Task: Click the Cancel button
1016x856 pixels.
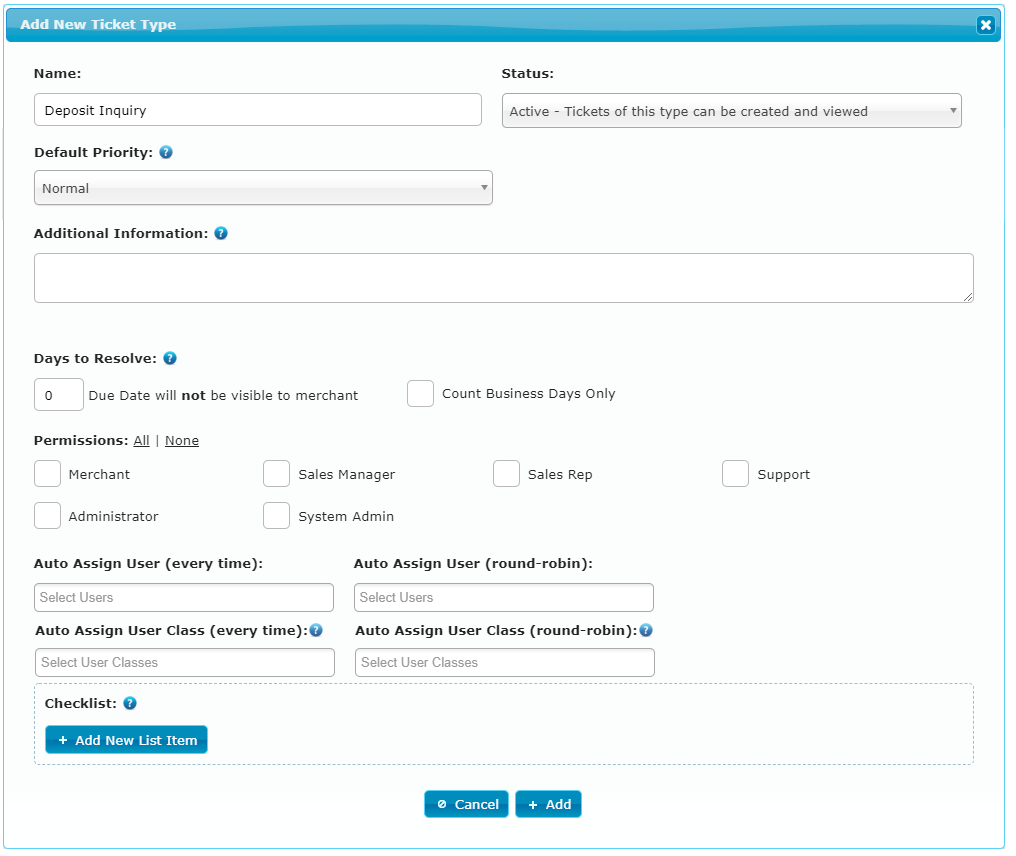Action: pyautogui.click(x=466, y=804)
